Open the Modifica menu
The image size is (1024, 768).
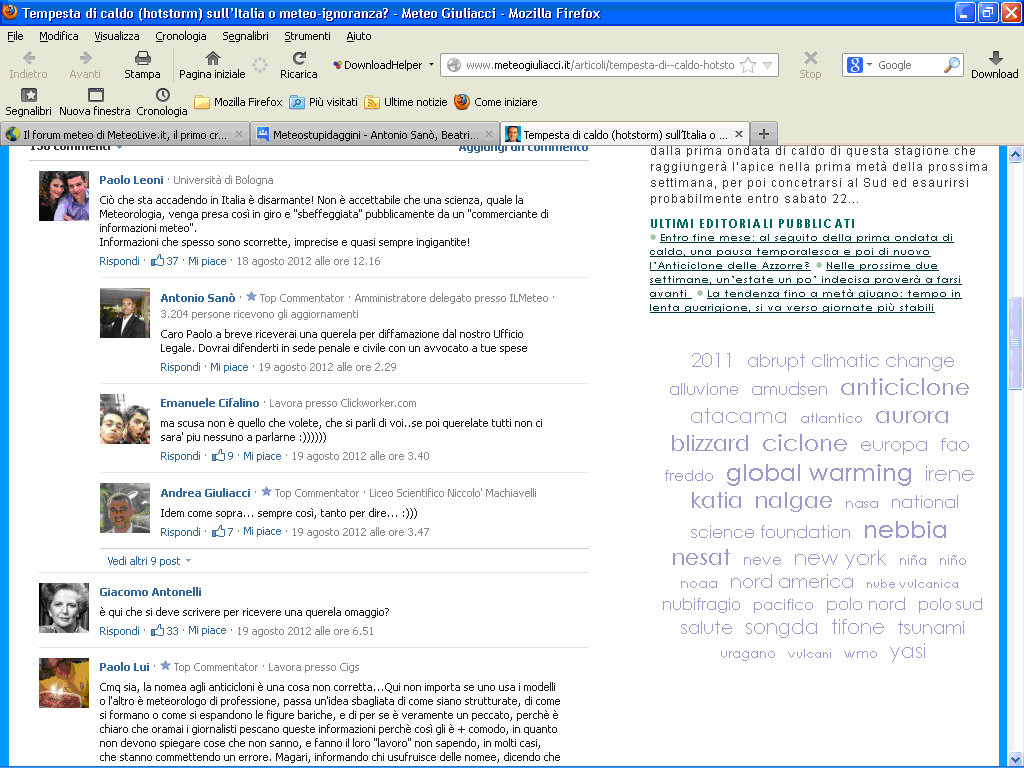click(x=59, y=36)
